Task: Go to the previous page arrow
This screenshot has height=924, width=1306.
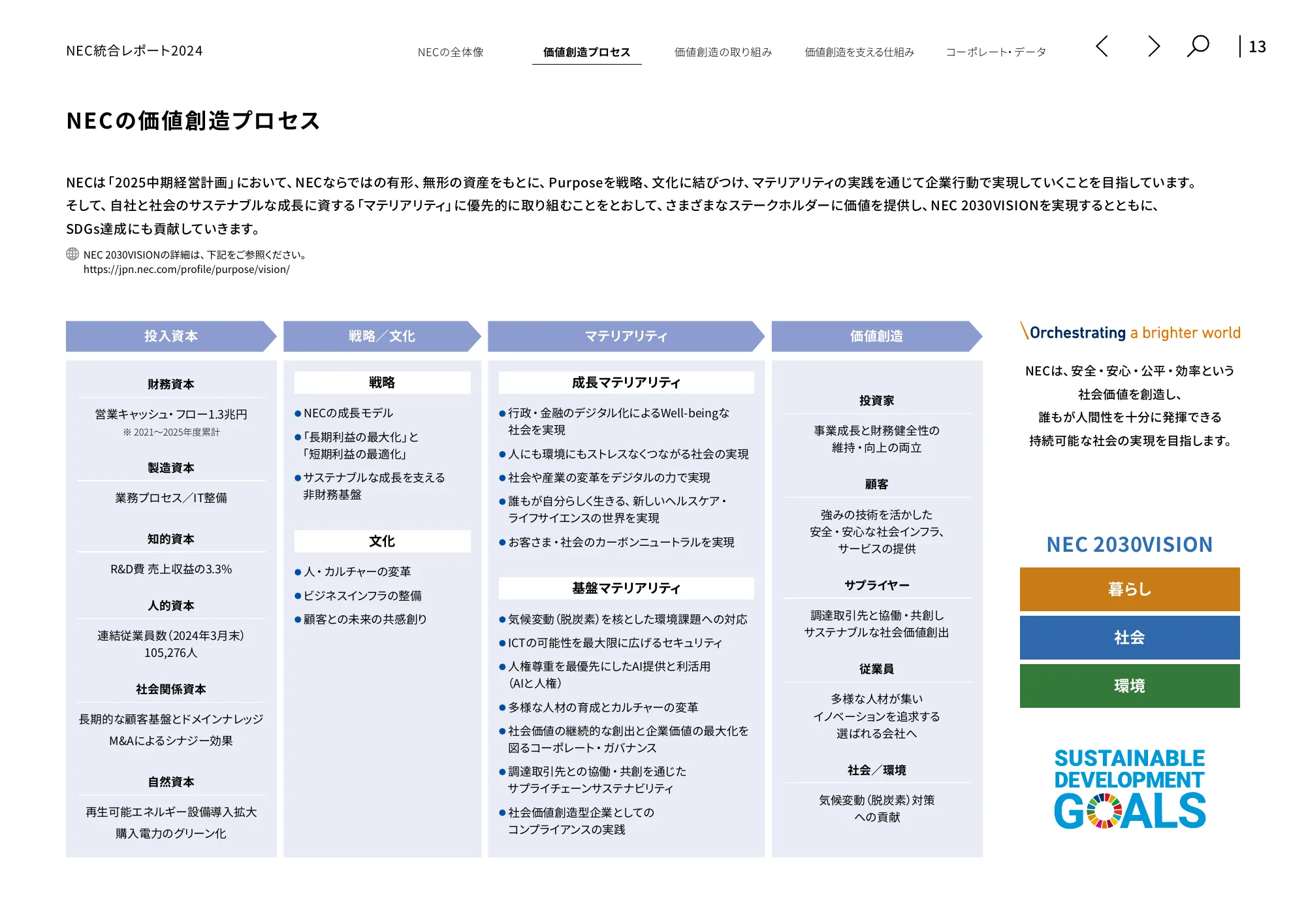Action: pos(1102,46)
